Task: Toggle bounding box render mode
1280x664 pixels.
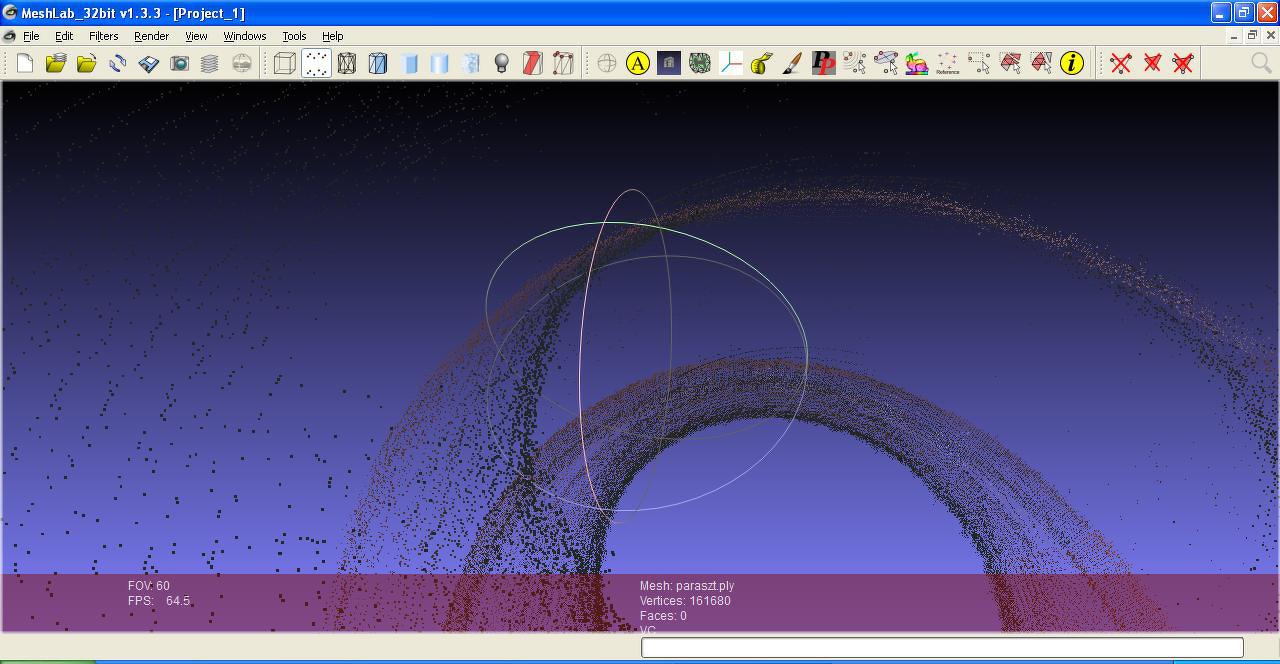Action: [x=285, y=63]
